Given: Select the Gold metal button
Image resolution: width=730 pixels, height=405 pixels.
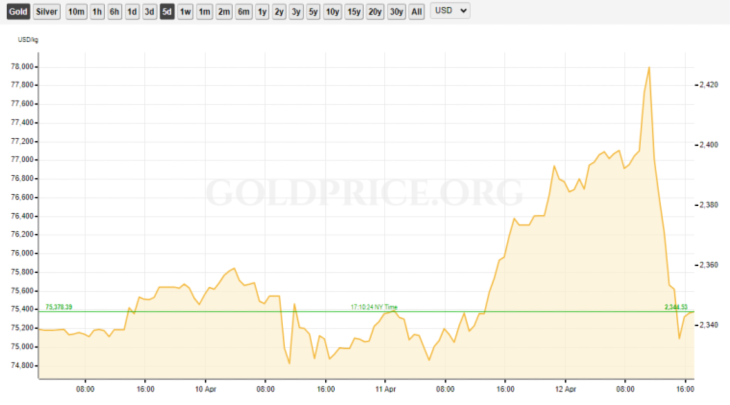Looking at the screenshot, I should 18,12.
